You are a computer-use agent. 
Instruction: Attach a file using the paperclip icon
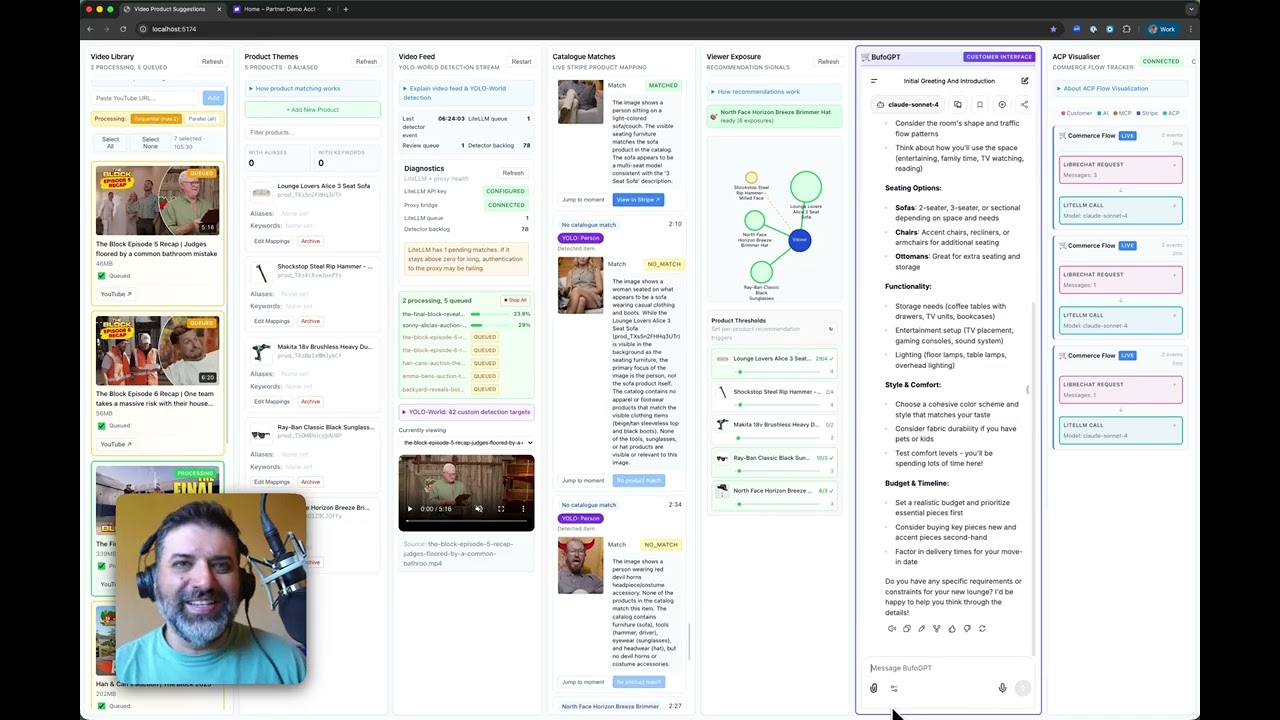tap(873, 688)
